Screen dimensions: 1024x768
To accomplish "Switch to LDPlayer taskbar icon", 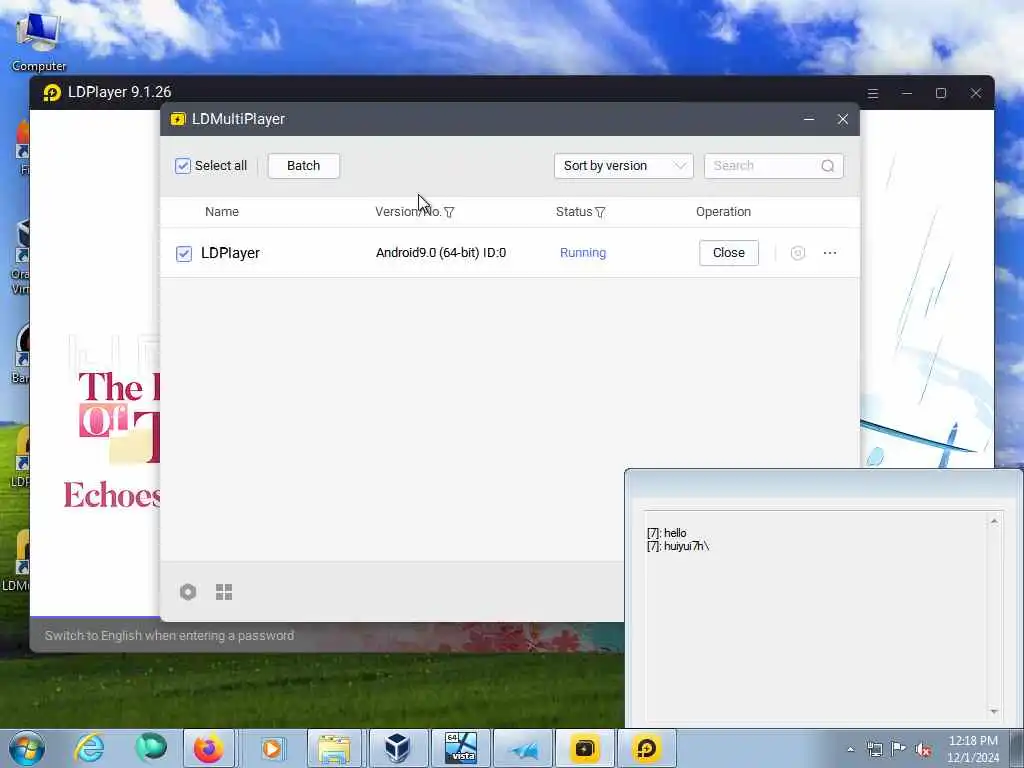I will click(647, 748).
